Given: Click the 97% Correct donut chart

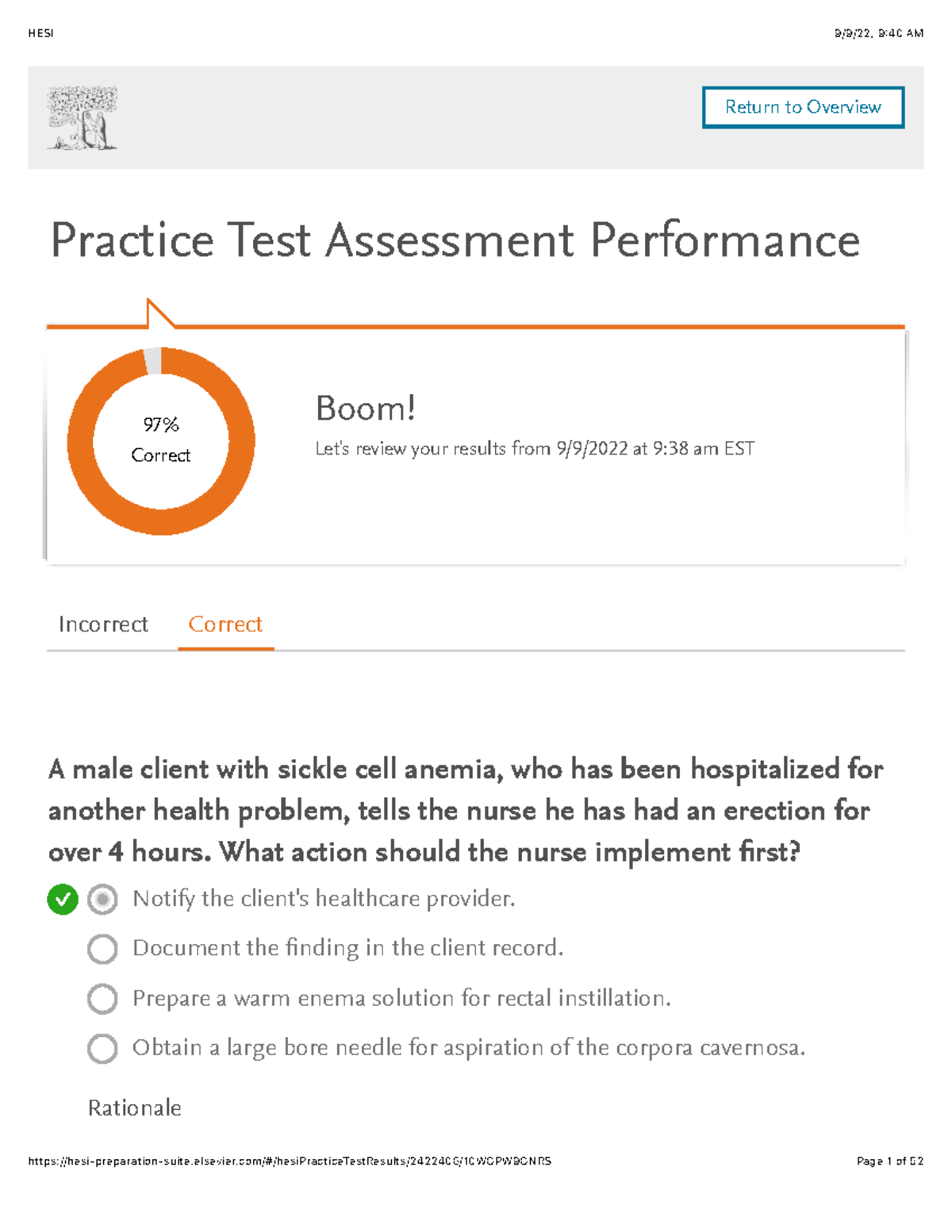Looking at the screenshot, I should [x=161, y=440].
